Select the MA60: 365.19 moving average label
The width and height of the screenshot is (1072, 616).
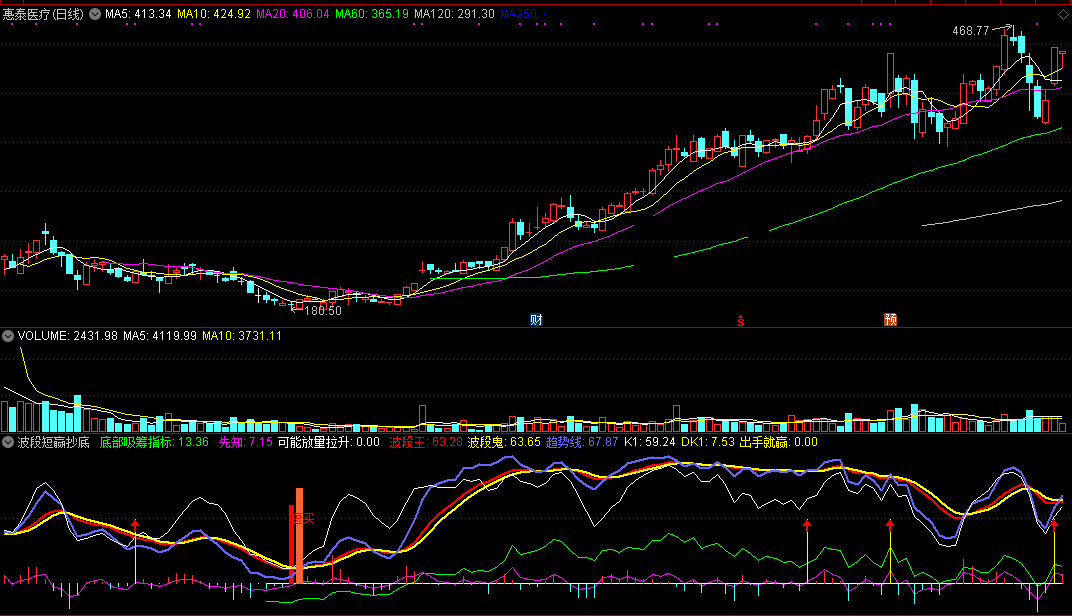tap(372, 14)
